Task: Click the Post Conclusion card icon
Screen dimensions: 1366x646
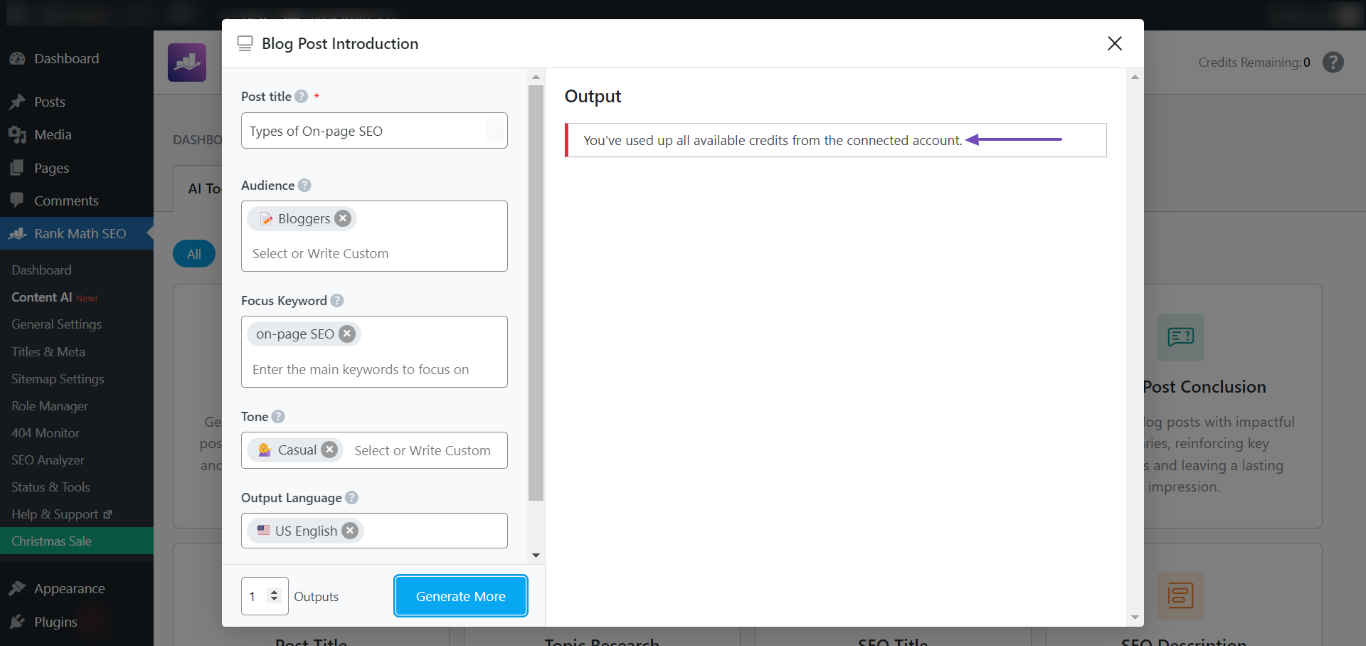Action: (x=1180, y=337)
